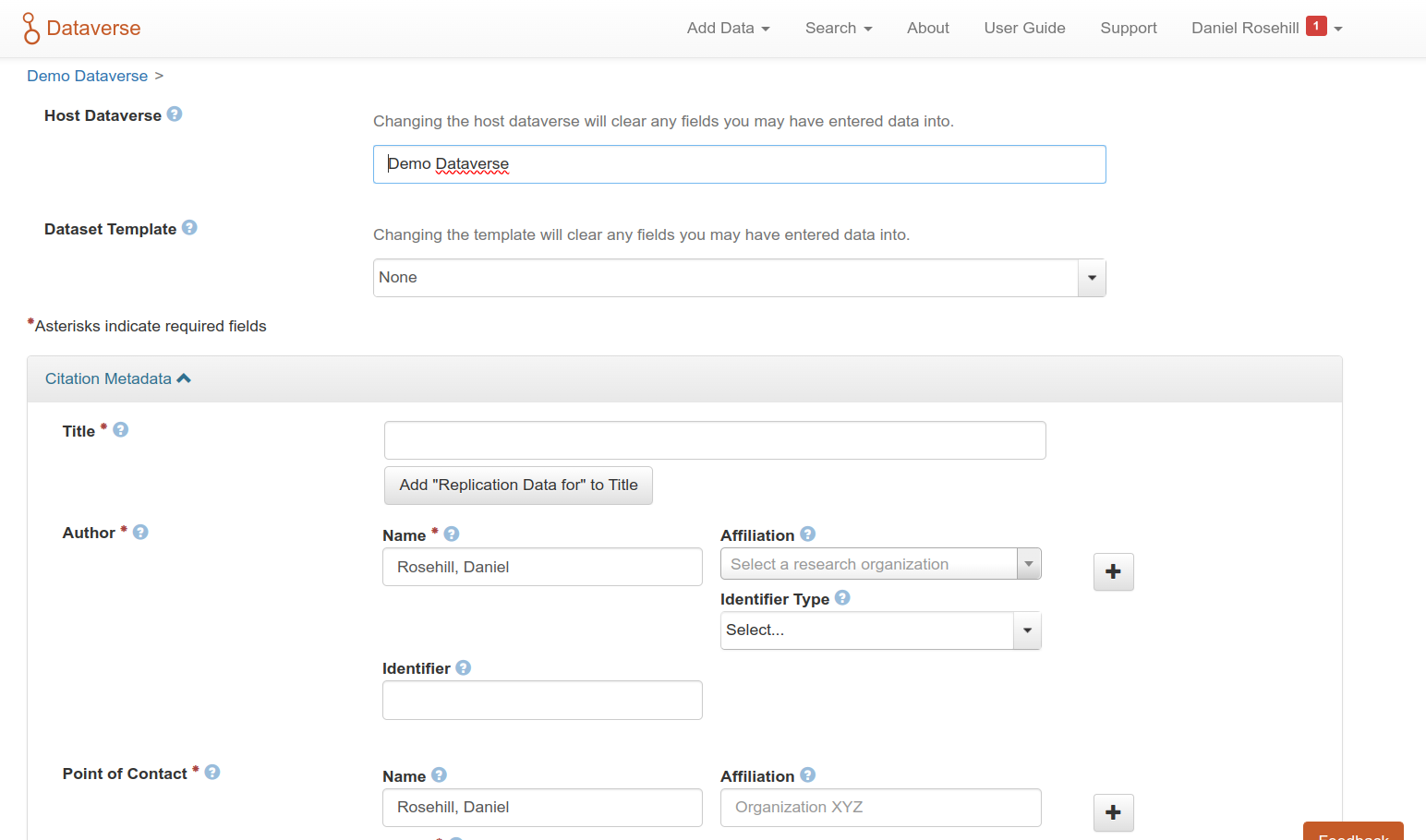Click Identifier Type help icon
This screenshot has height=840, width=1426.
(842, 598)
